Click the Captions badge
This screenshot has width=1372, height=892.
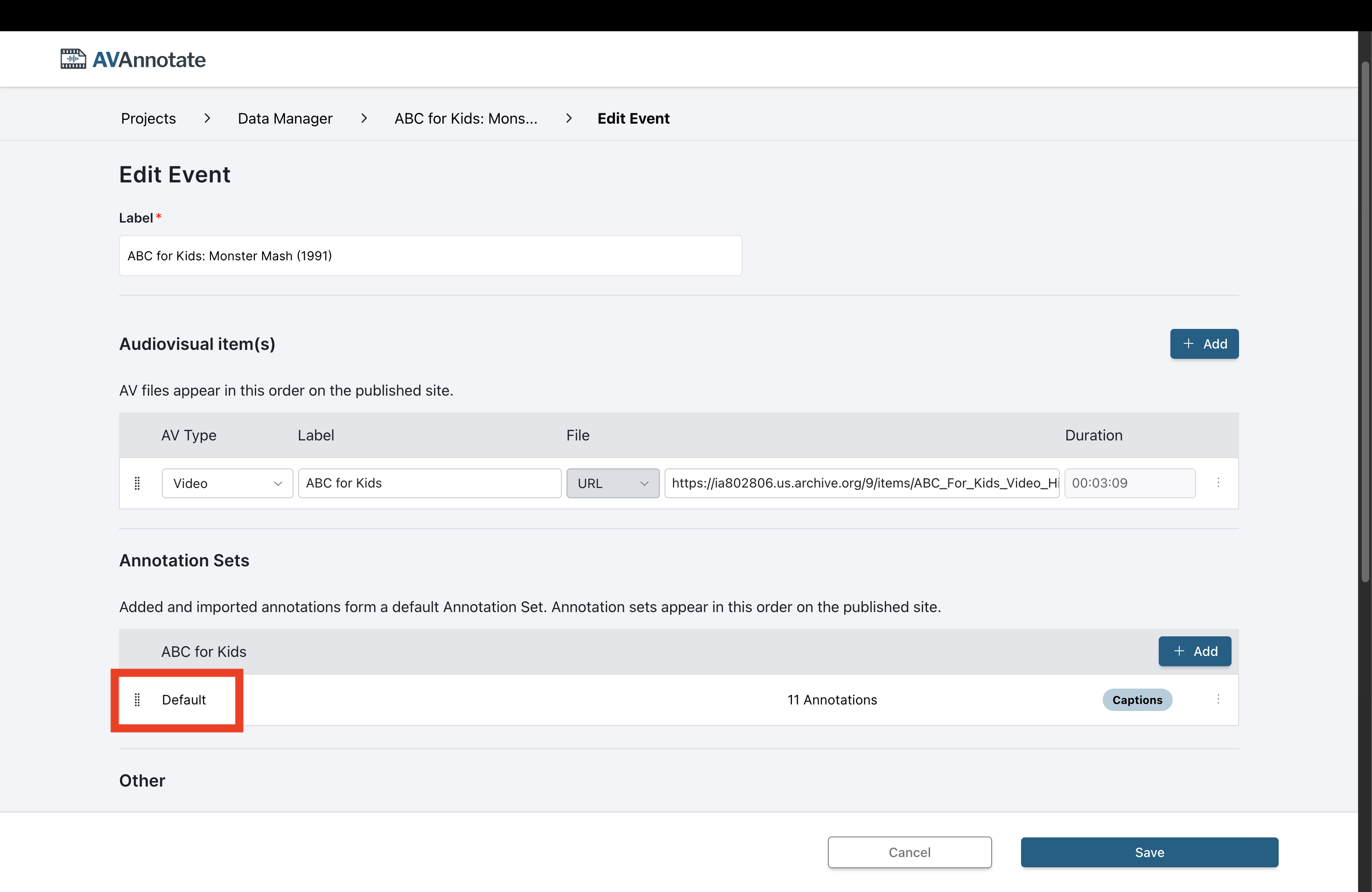(x=1137, y=699)
